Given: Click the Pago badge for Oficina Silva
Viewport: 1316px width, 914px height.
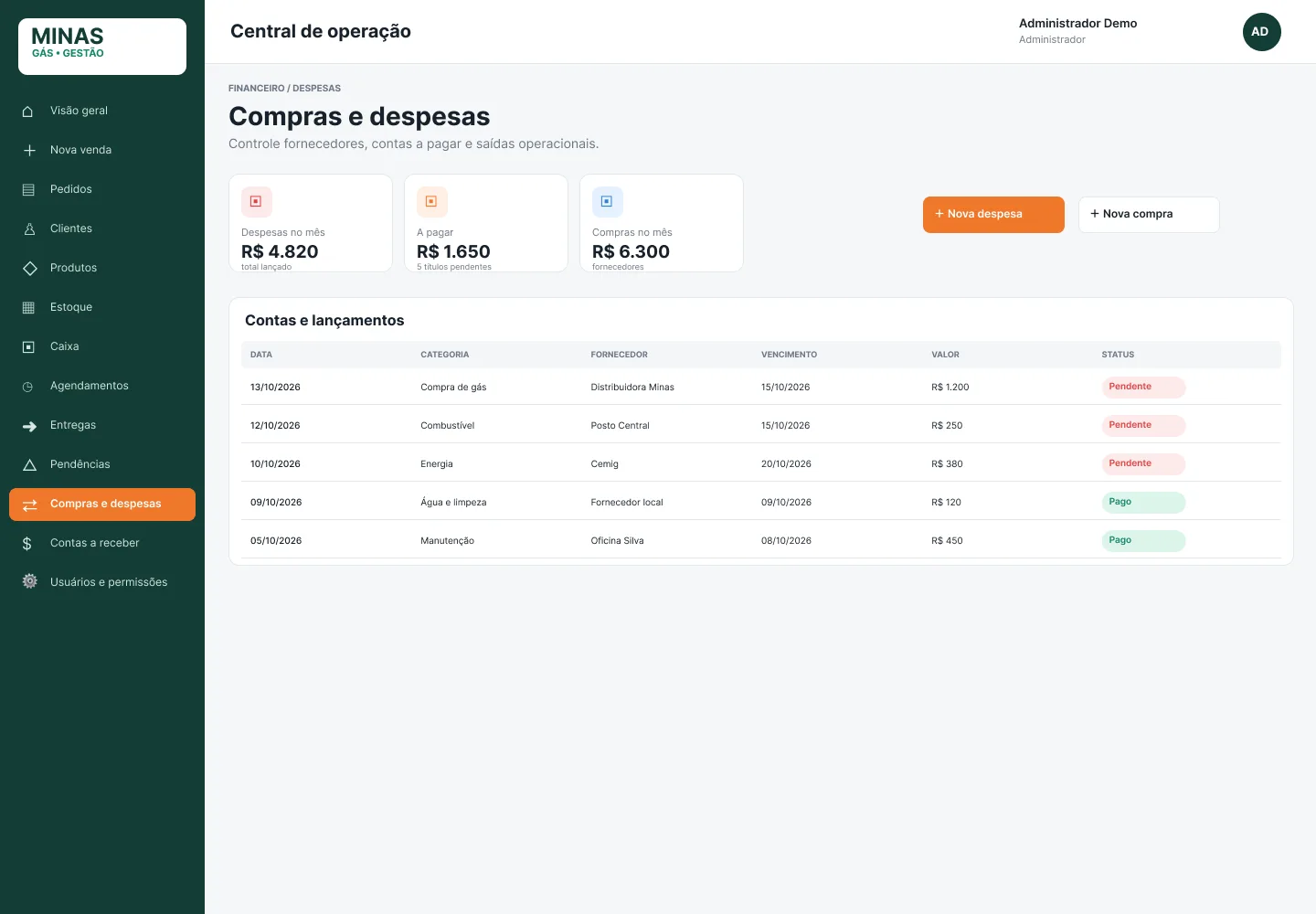Looking at the screenshot, I should tap(1143, 541).
